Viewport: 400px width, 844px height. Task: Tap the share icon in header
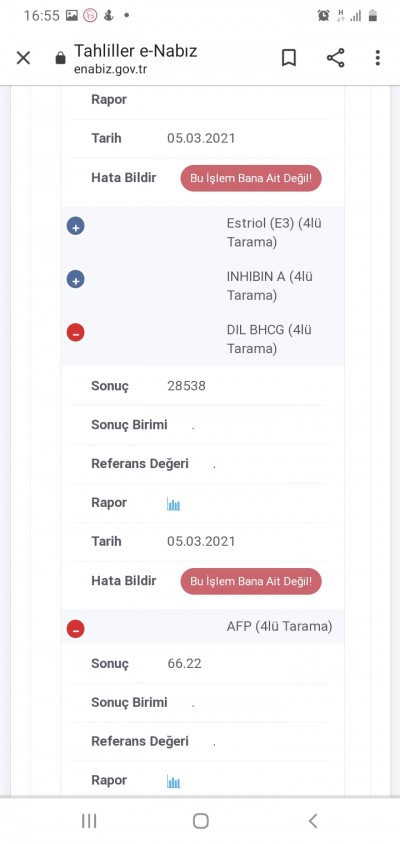[x=335, y=58]
